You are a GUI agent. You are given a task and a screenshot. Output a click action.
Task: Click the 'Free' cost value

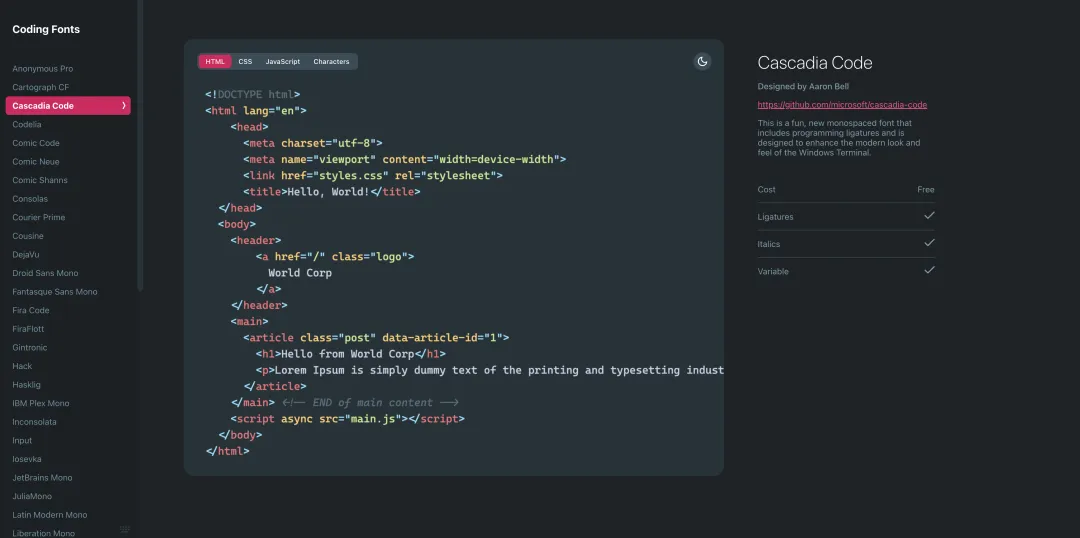[926, 189]
